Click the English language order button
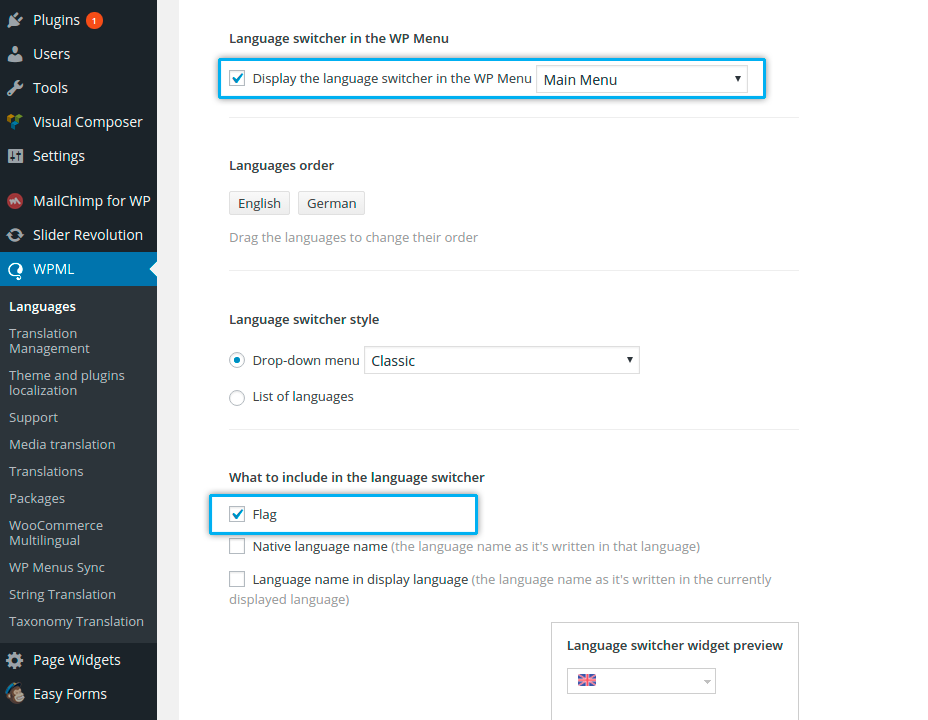 [259, 203]
